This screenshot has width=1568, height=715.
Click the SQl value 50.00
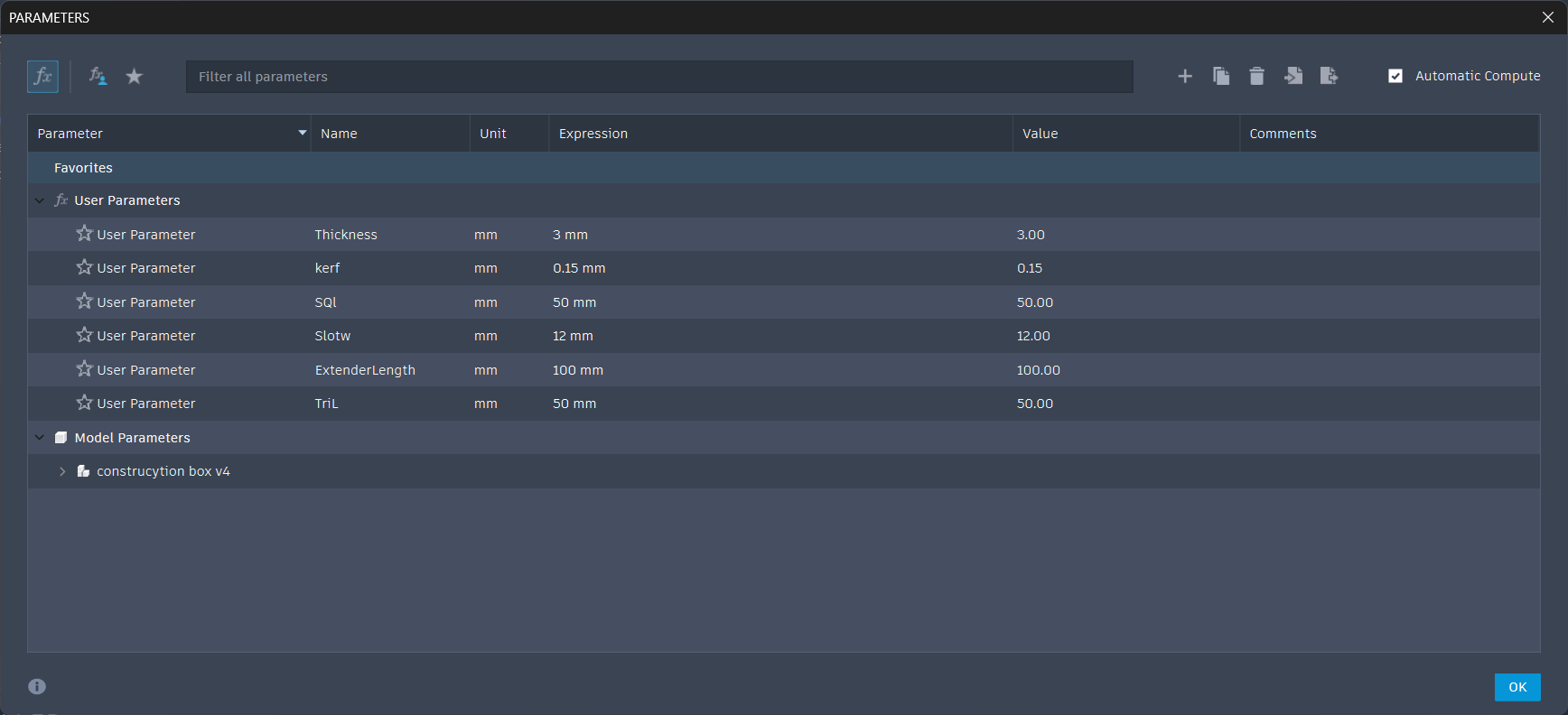coord(1035,302)
